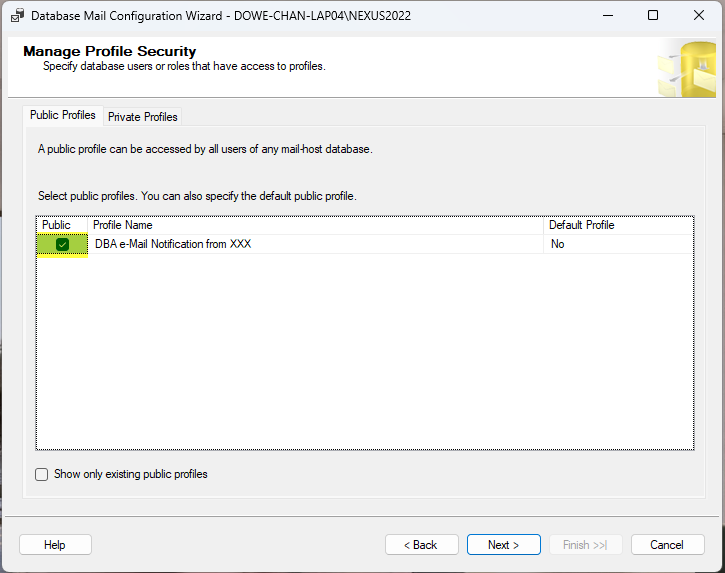The height and width of the screenshot is (573, 725).
Task: Click the disabled Finish button
Action: [x=585, y=545]
